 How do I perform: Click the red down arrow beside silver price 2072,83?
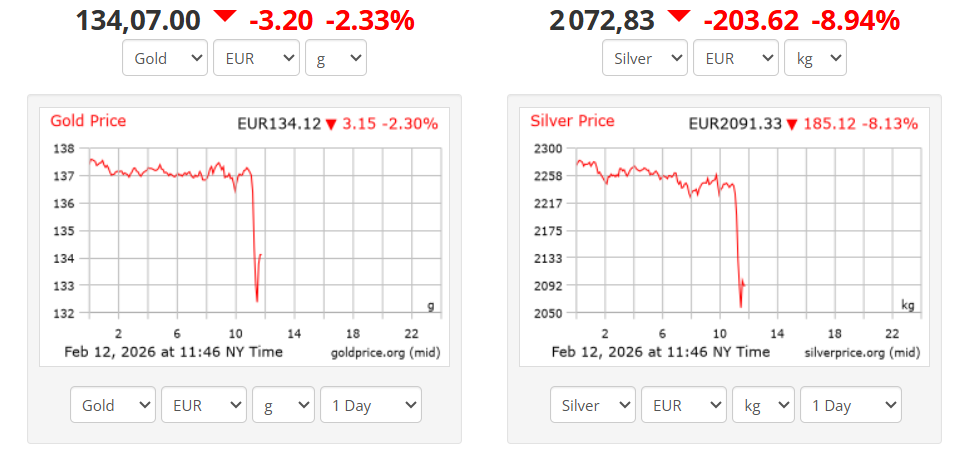[679, 16]
